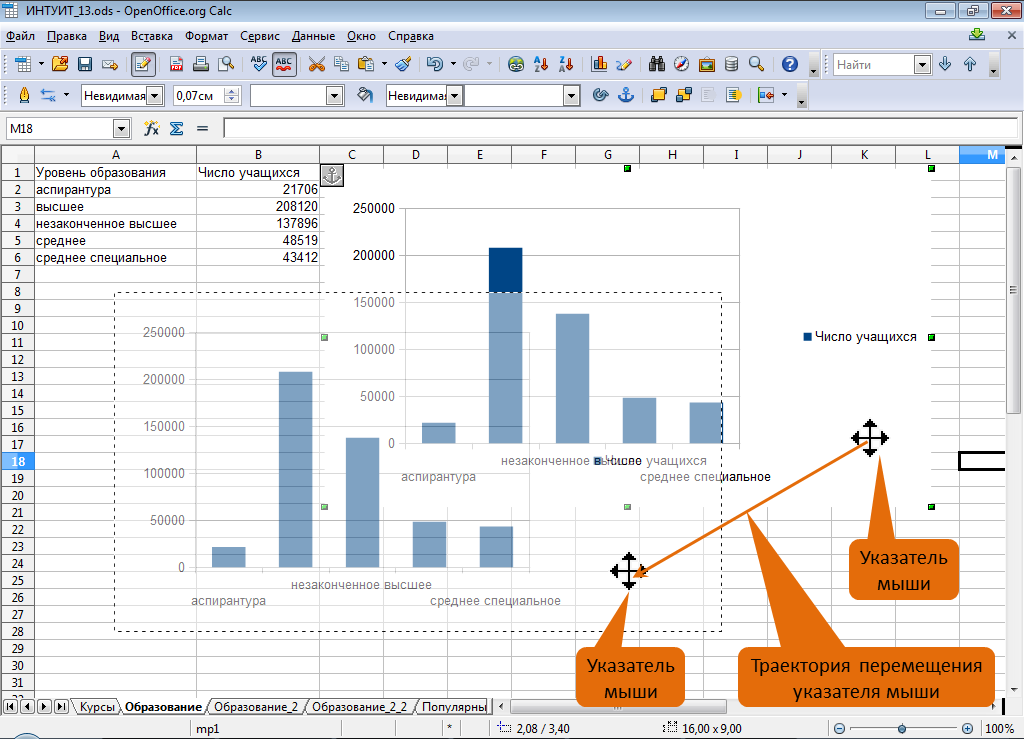Open the Zoom magnifier tool

click(x=756, y=64)
